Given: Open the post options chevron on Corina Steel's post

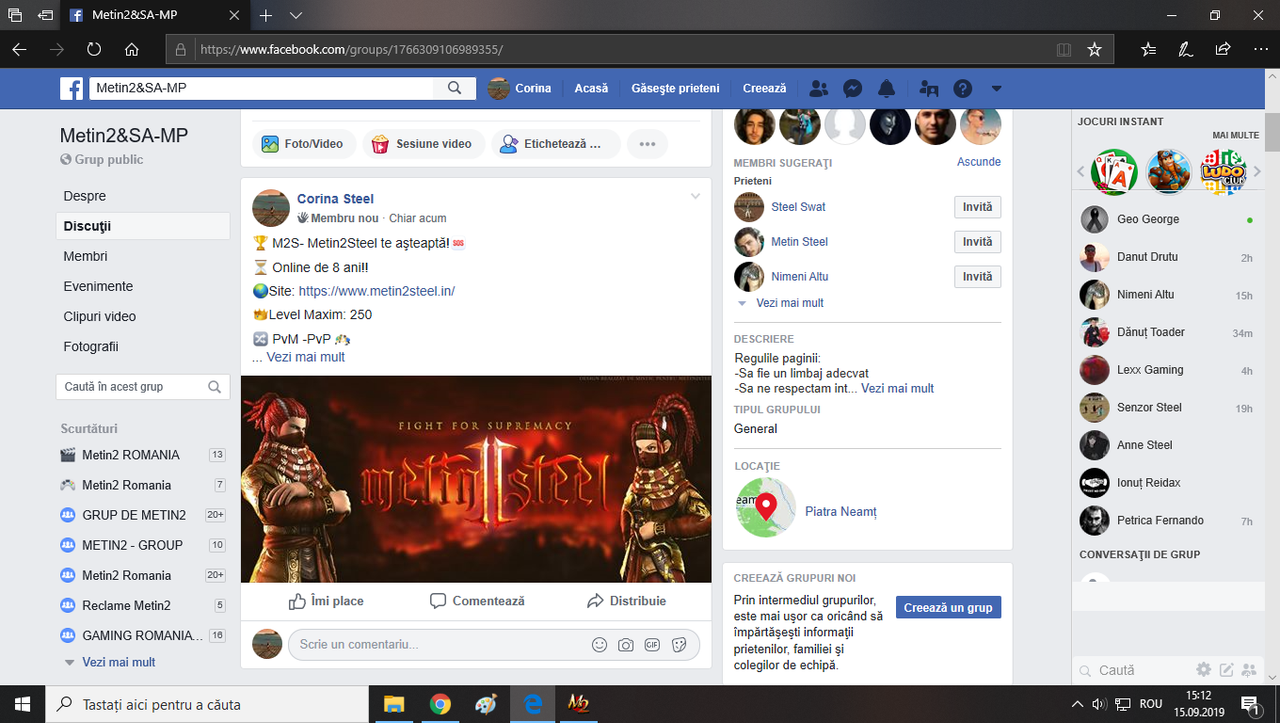Looking at the screenshot, I should 696,196.
